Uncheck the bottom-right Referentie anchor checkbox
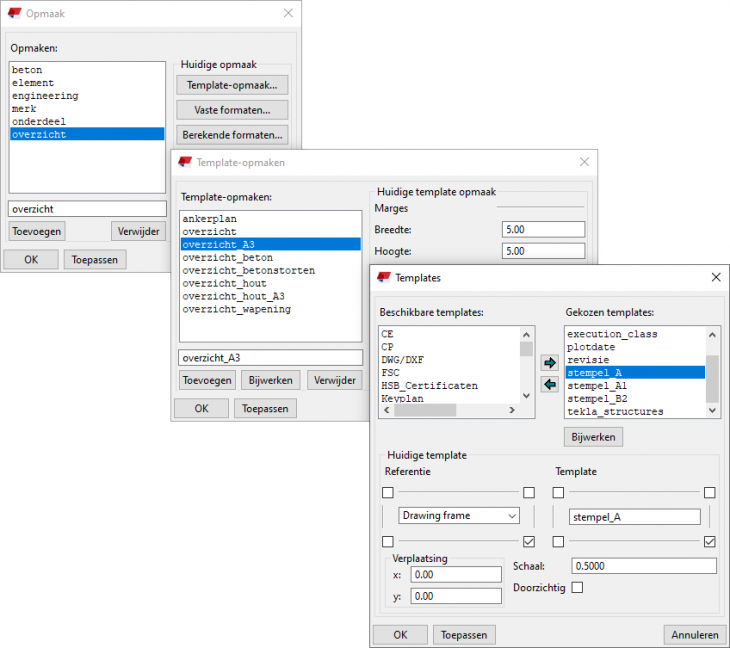 tap(529, 542)
